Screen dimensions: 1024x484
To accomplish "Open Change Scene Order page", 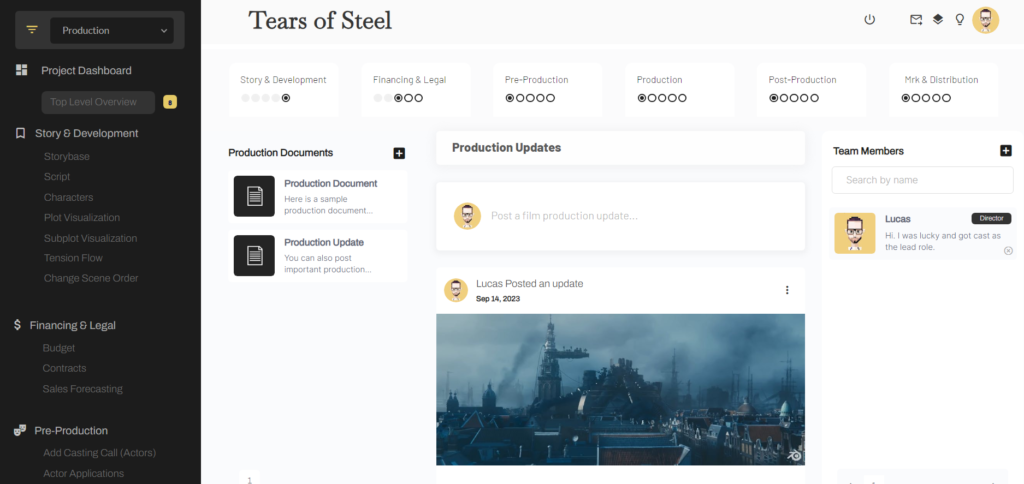I will tap(91, 278).
